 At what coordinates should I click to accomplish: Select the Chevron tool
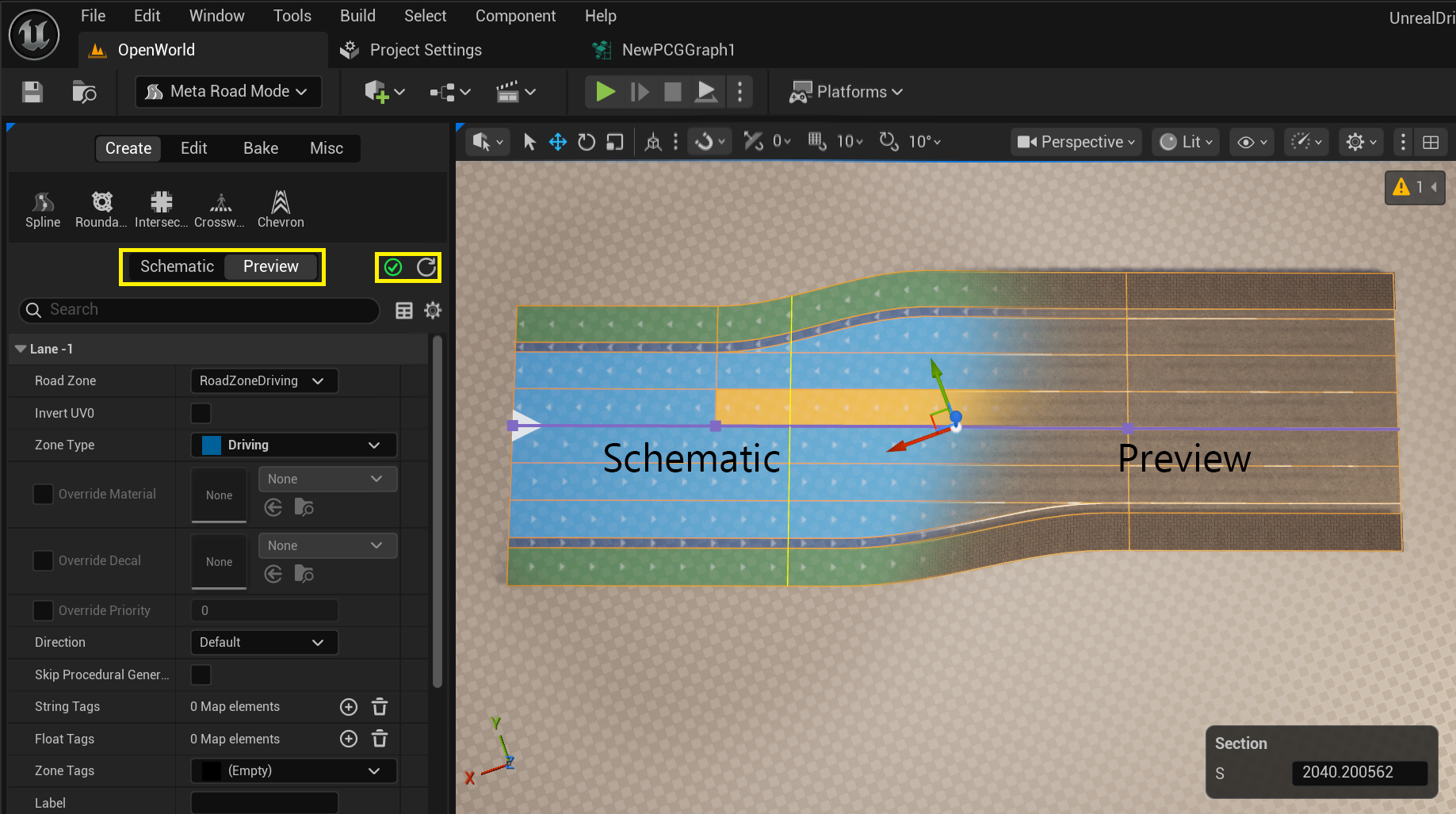pos(281,210)
